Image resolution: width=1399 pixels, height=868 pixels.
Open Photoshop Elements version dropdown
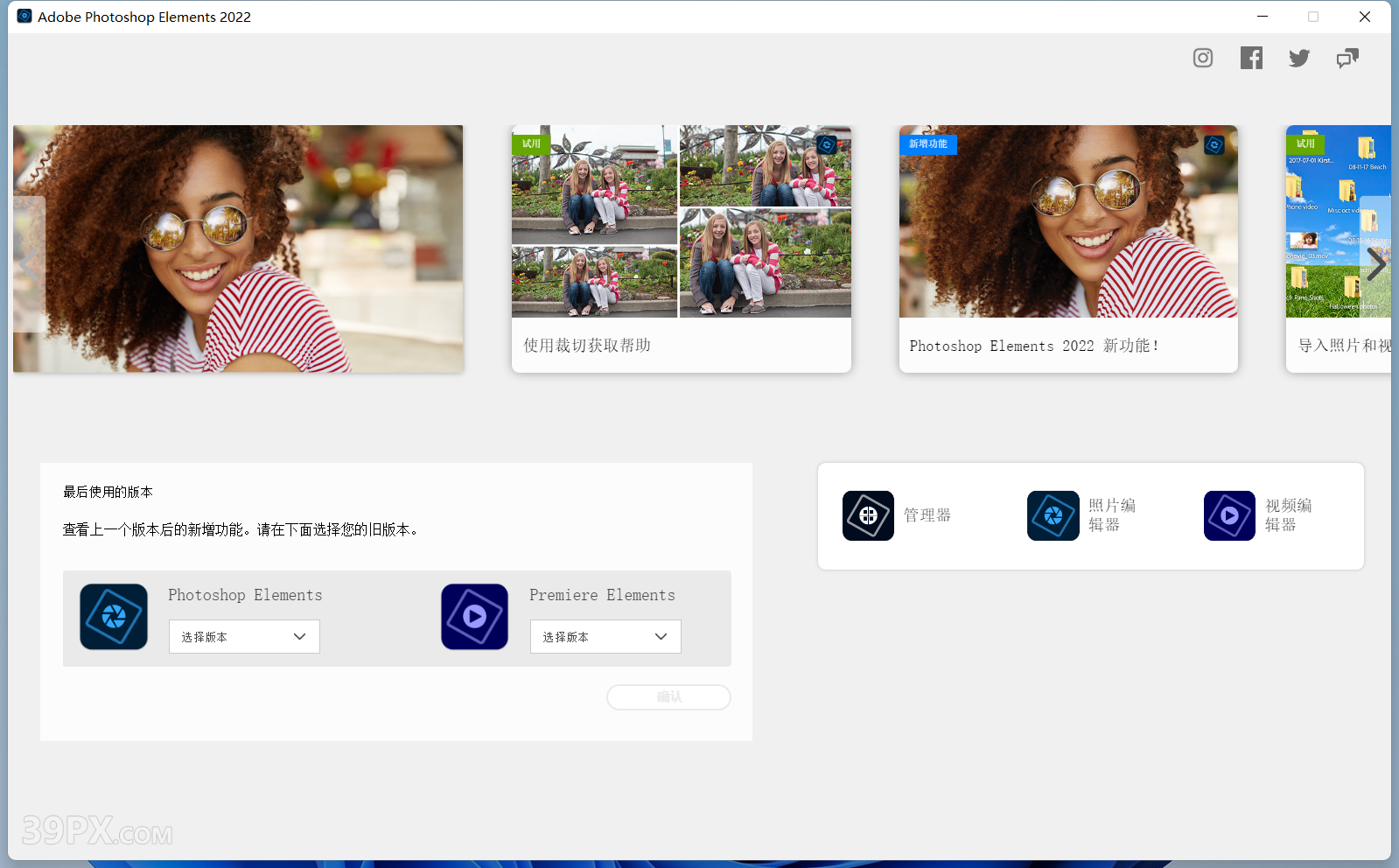tap(244, 636)
